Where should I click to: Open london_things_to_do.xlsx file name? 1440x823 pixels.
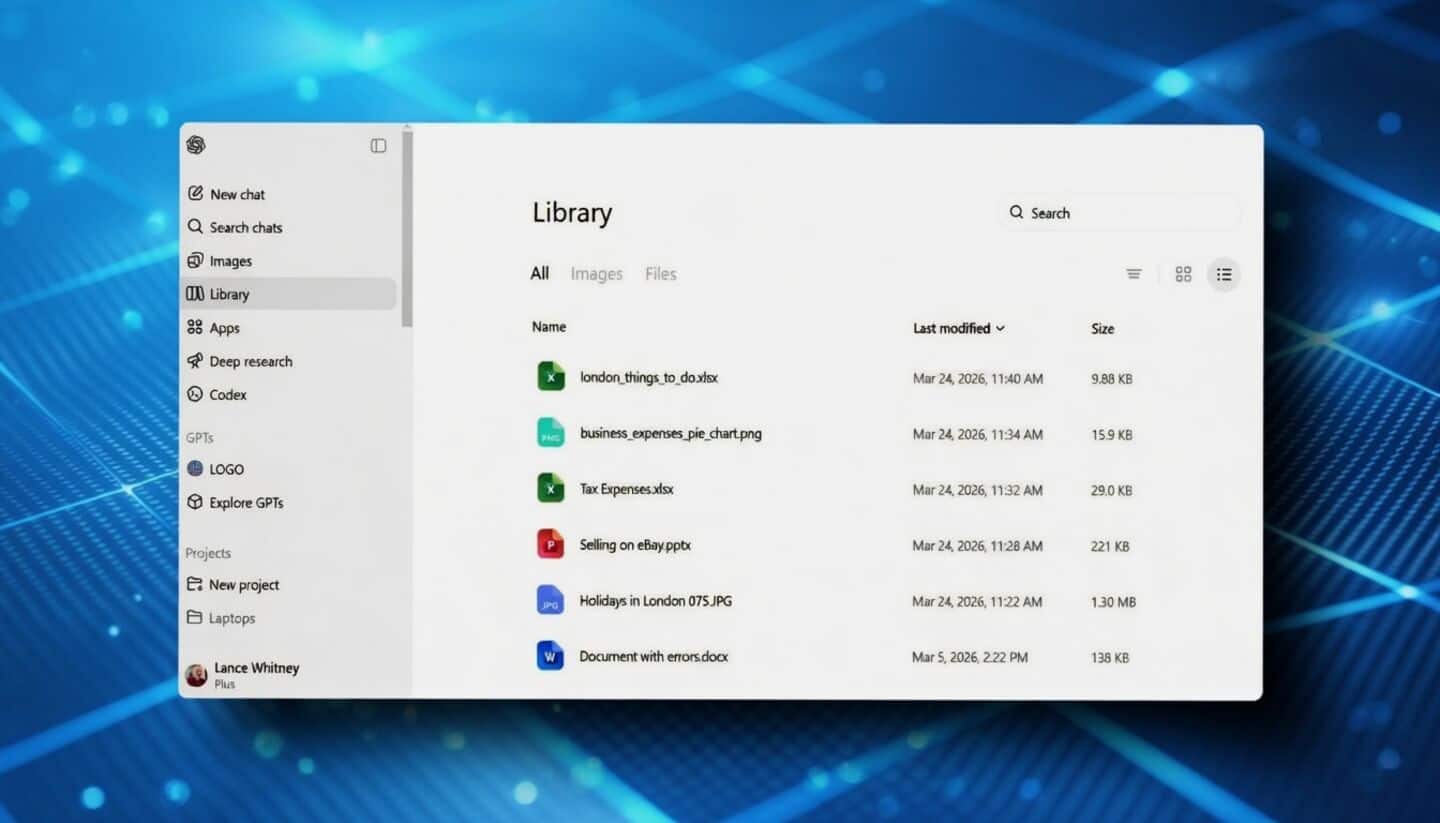tap(649, 378)
